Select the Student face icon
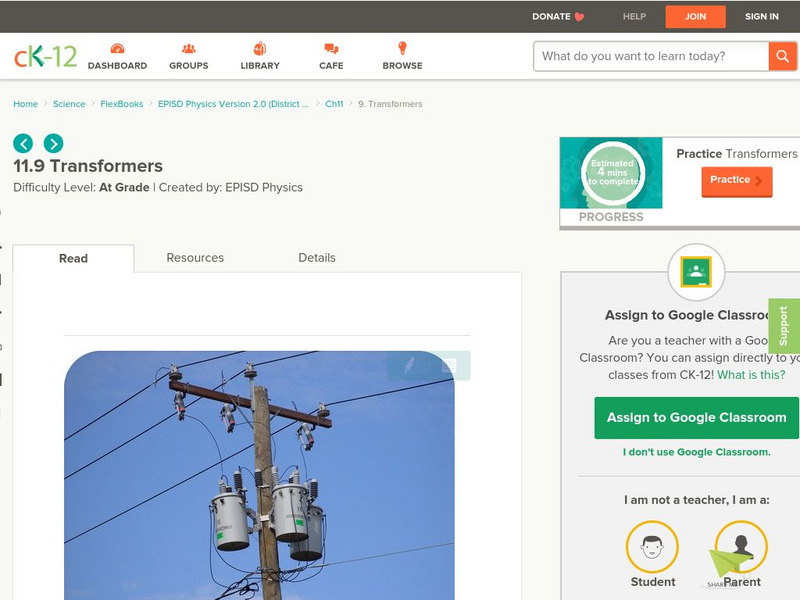 (x=652, y=547)
